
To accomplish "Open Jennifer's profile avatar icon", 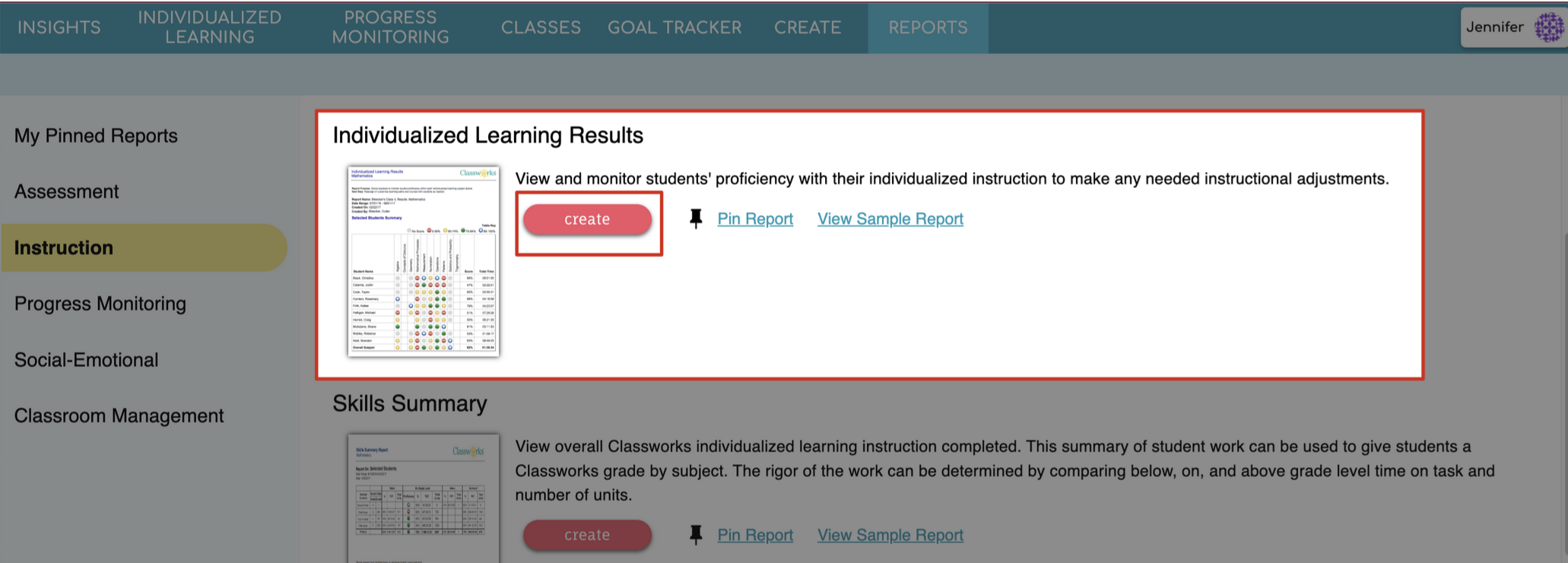I will (1549, 27).
